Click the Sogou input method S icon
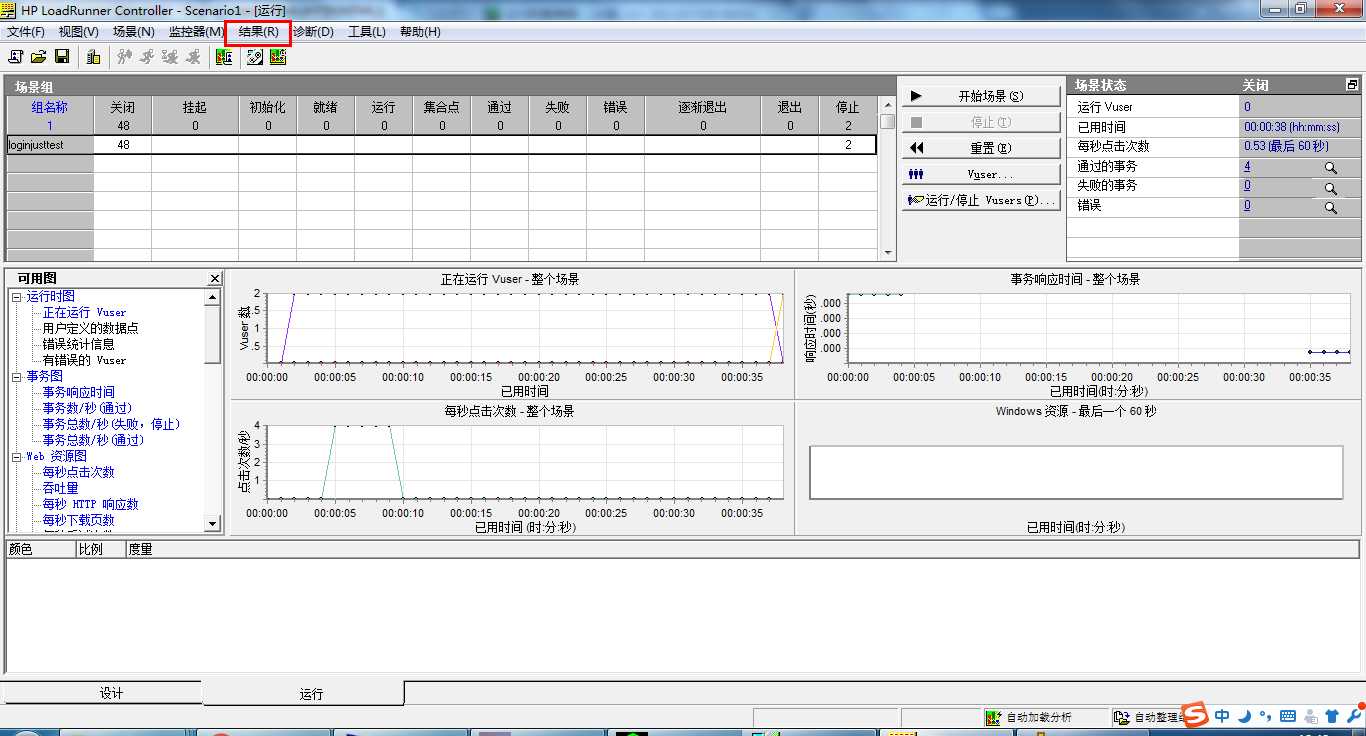Viewport: 1366px width, 736px height. tap(1196, 716)
